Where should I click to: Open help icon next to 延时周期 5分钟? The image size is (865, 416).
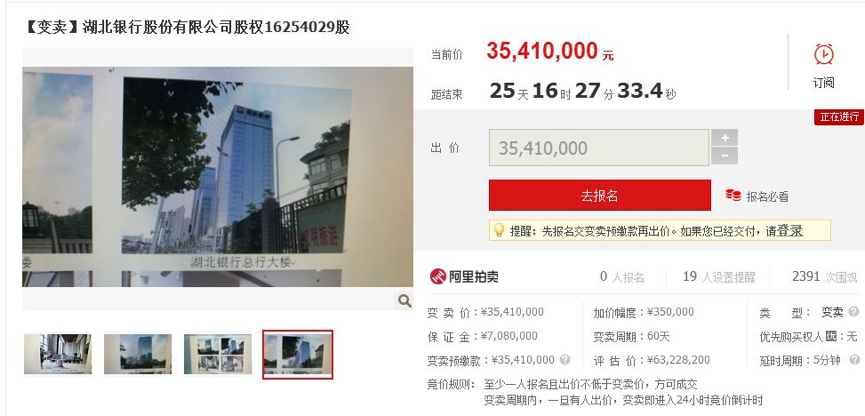point(853,360)
